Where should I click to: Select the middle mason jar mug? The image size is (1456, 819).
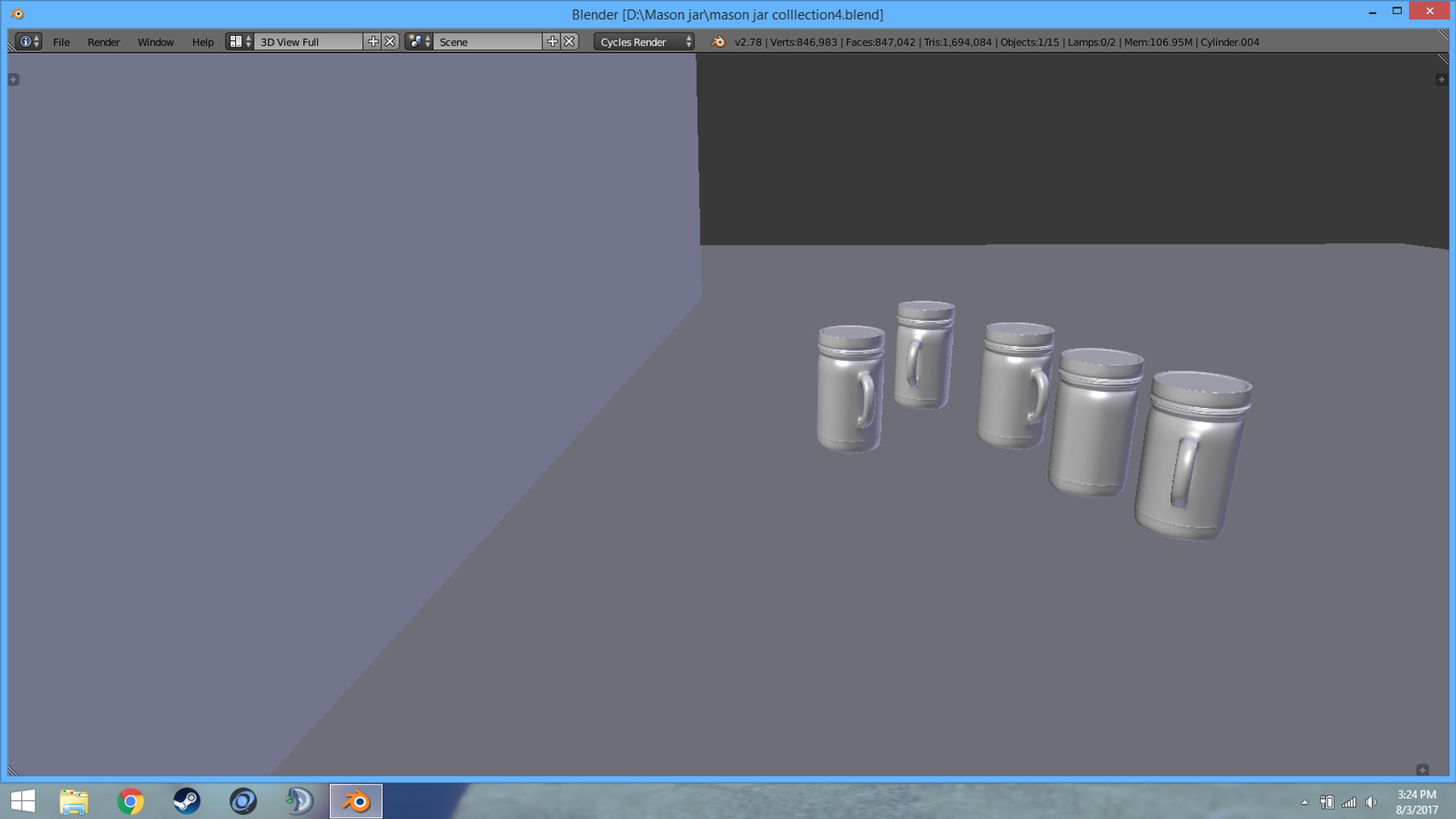pos(1016,385)
